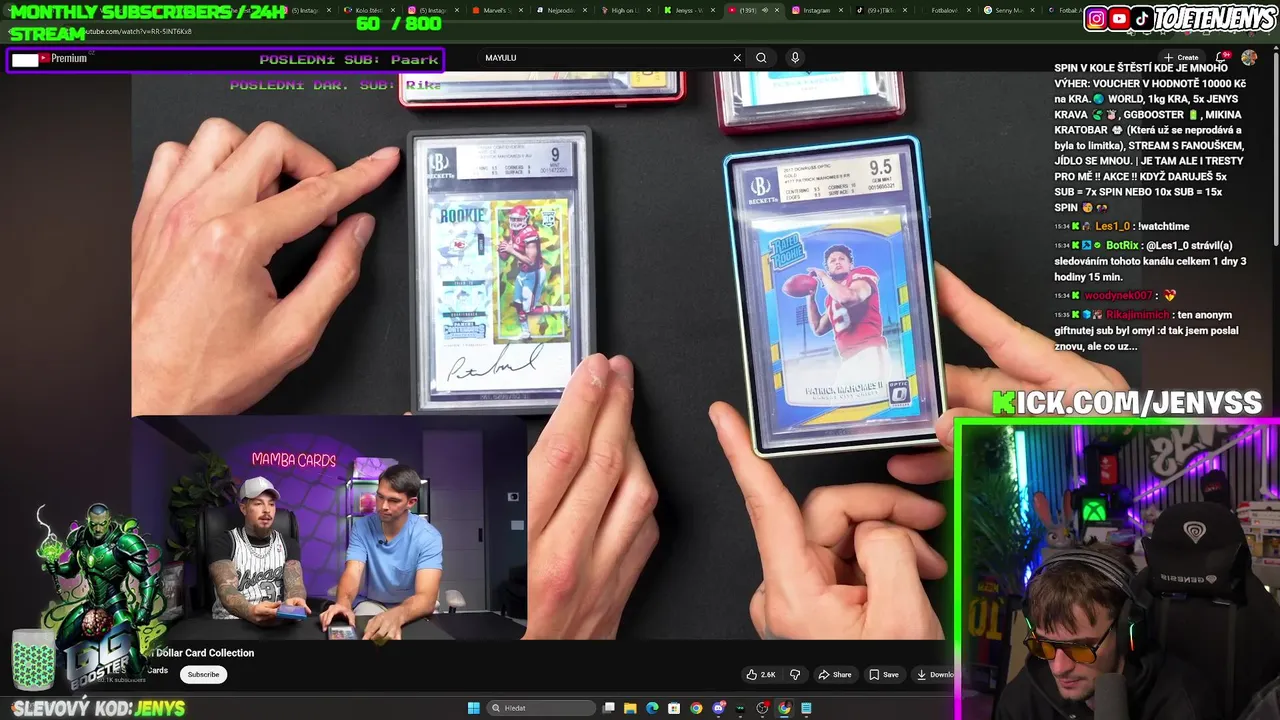Share the video via Share button

coord(835,675)
